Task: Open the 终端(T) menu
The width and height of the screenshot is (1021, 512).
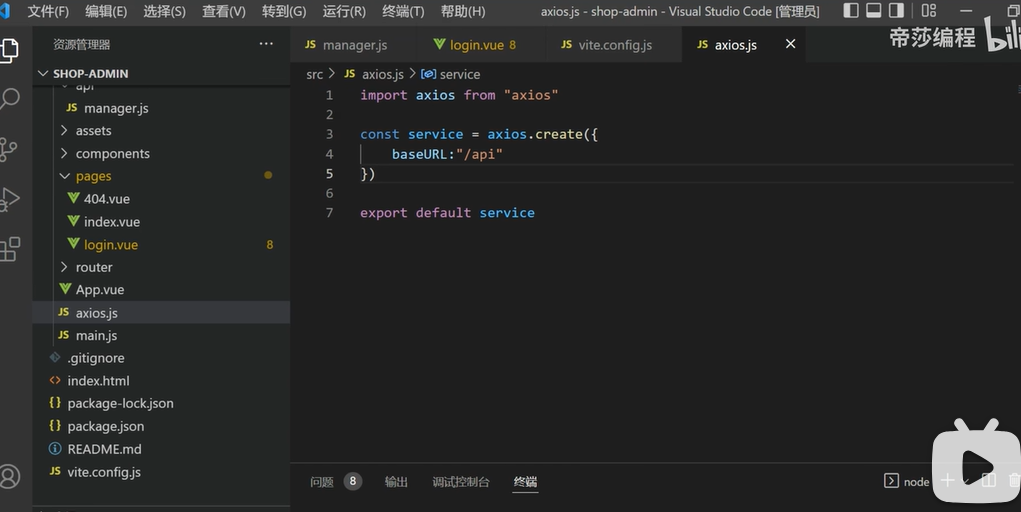Action: pos(403,11)
